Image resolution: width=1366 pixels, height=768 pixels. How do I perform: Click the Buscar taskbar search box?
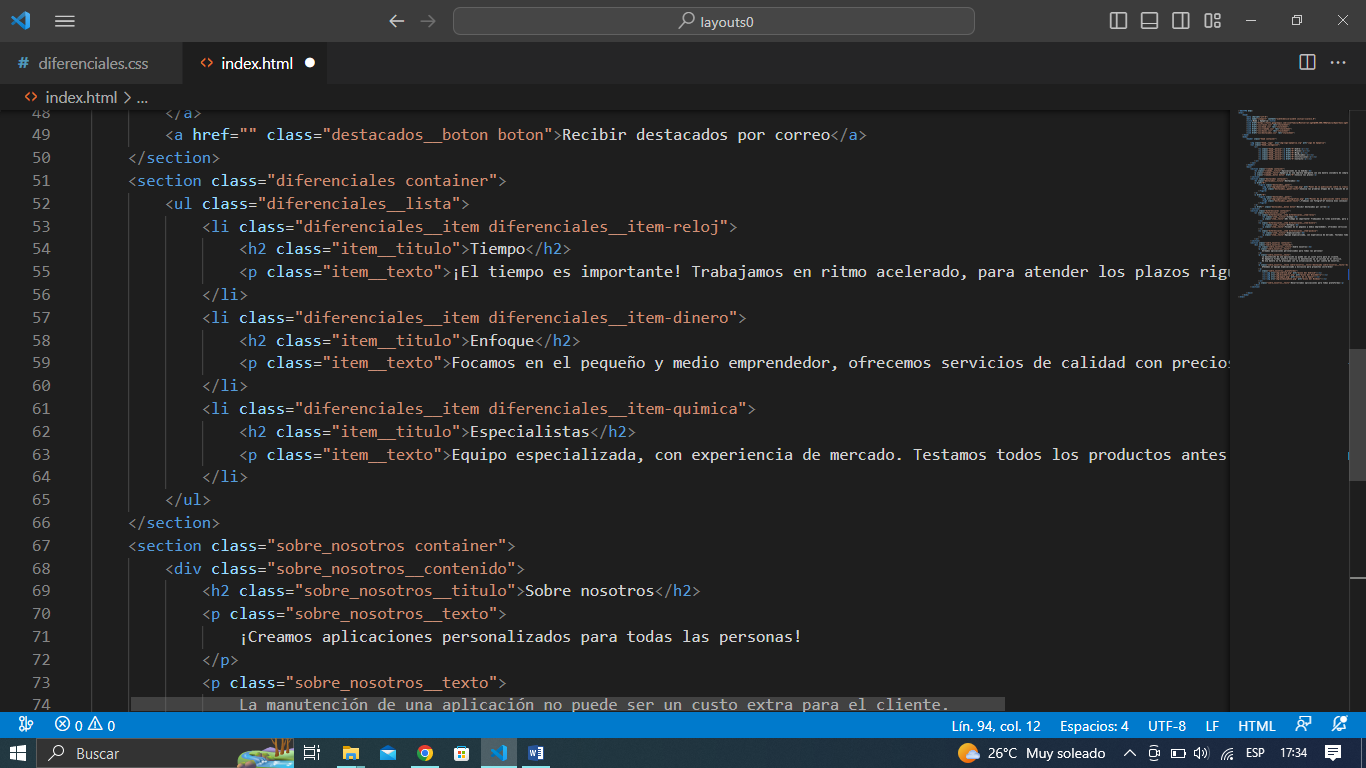click(166, 753)
